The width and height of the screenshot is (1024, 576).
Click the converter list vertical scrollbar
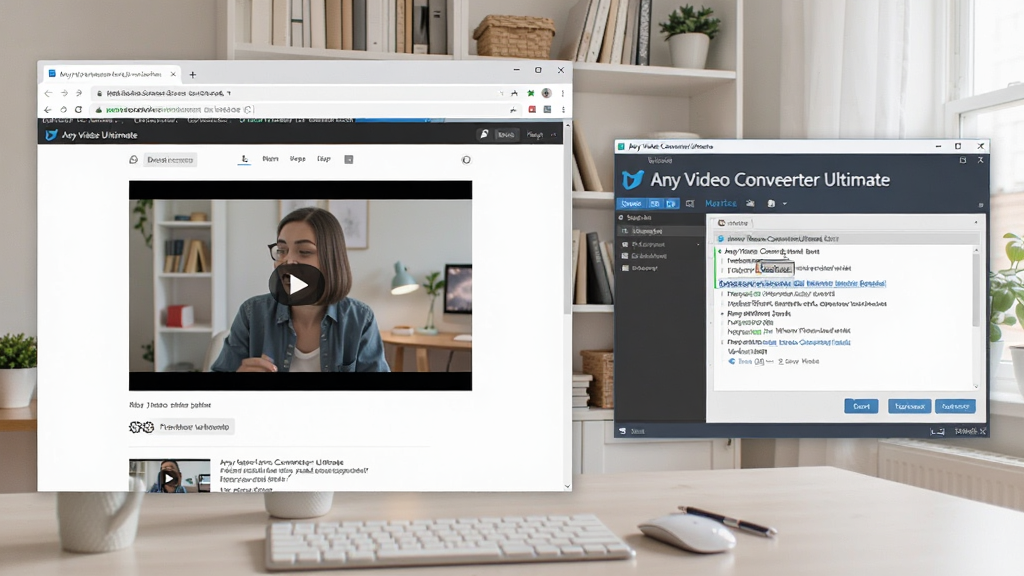(x=976, y=291)
